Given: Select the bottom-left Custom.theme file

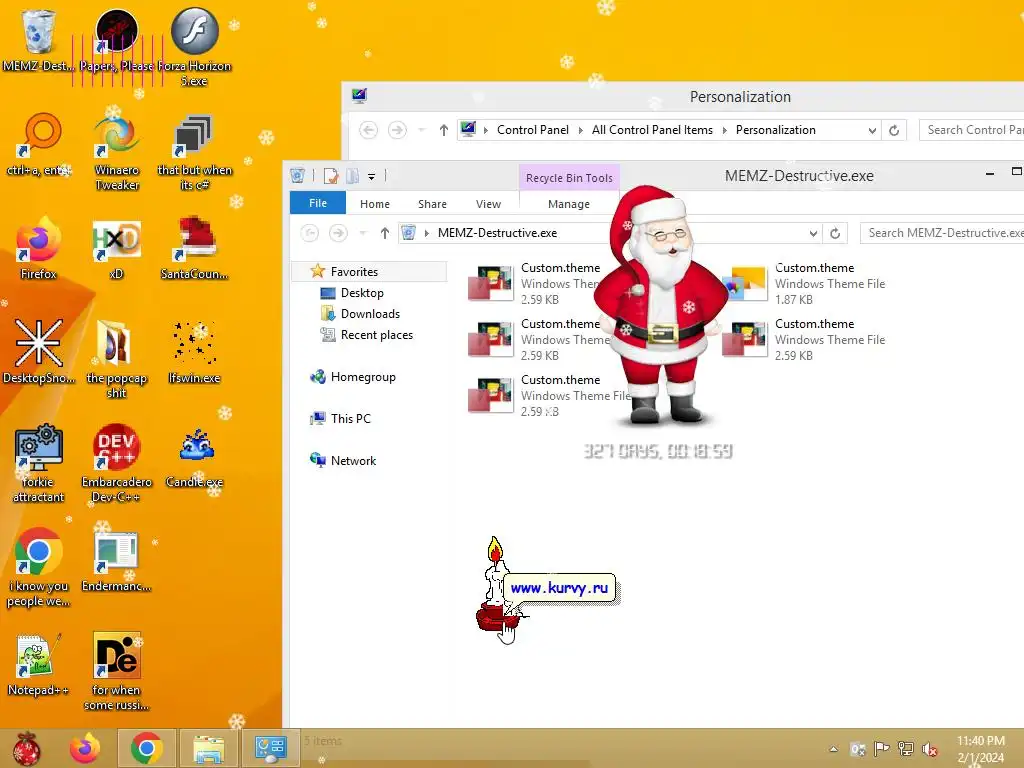Looking at the screenshot, I should tap(551, 396).
